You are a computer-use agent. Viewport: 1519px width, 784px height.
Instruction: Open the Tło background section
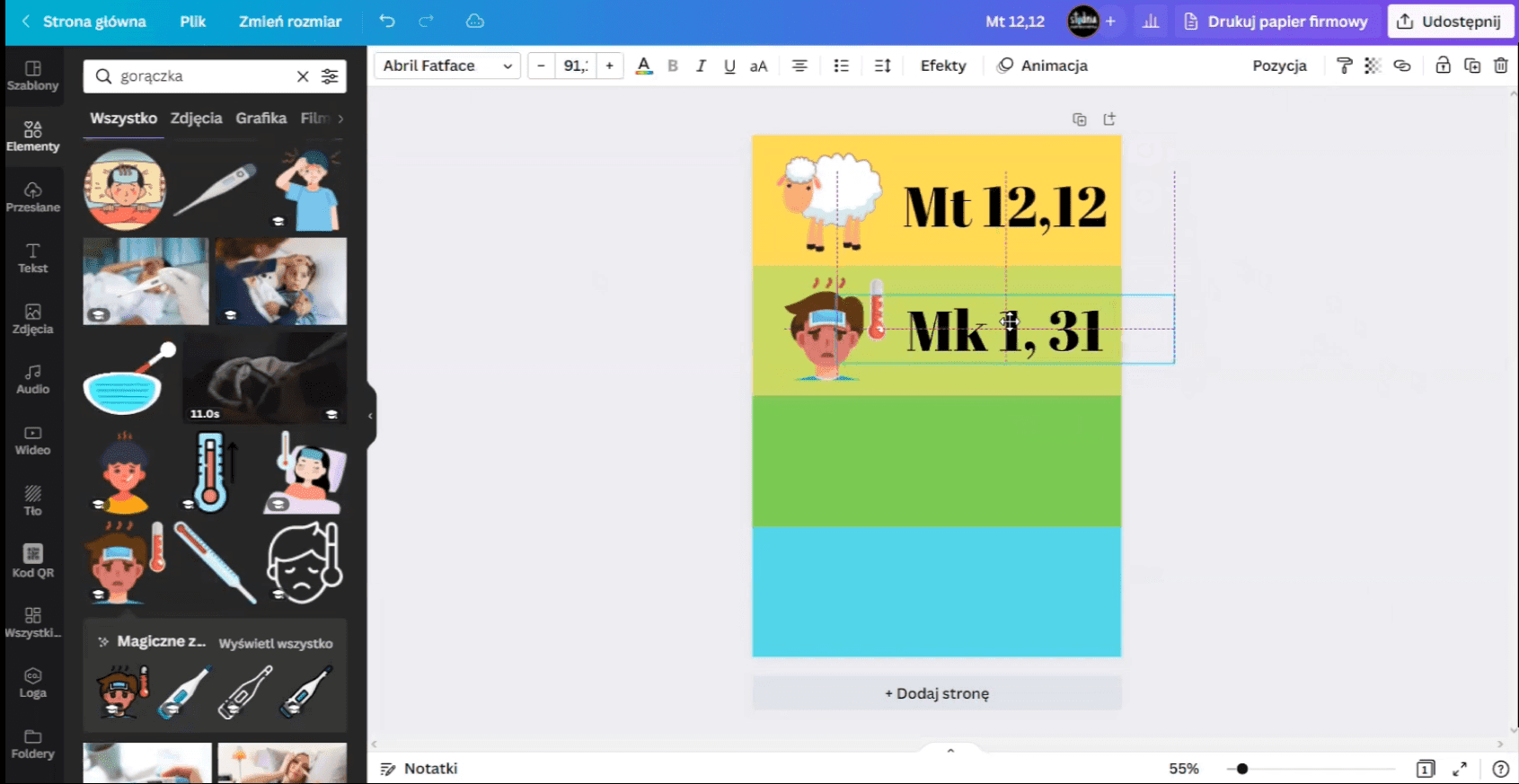tap(33, 501)
